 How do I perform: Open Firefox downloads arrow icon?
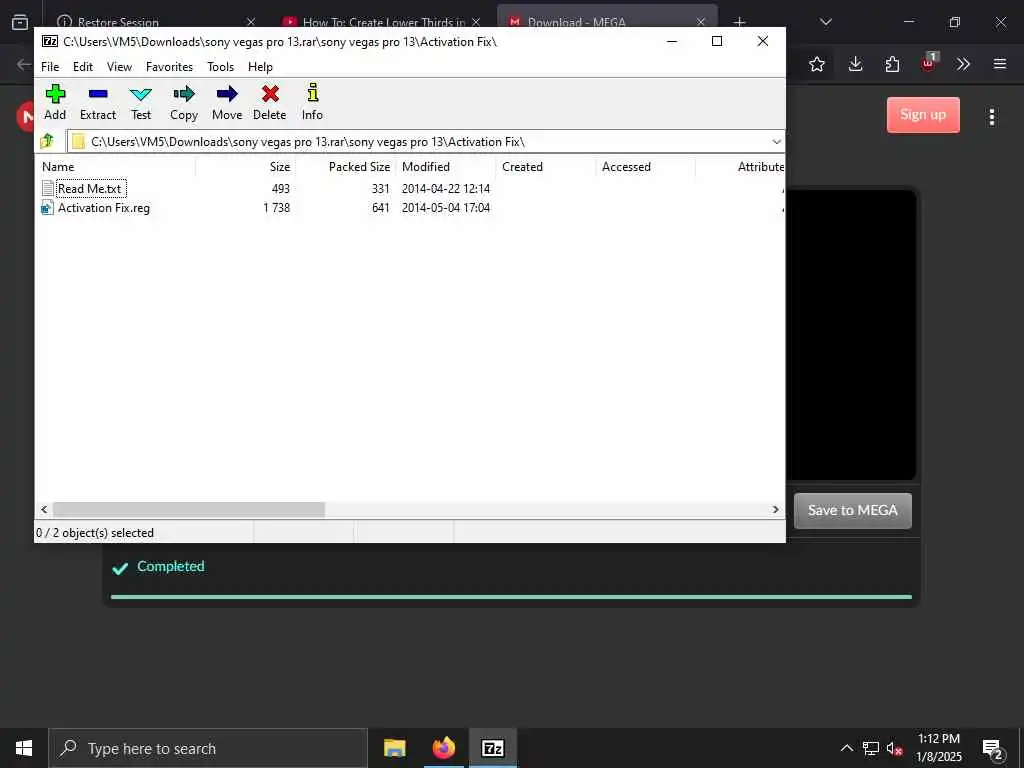[856, 64]
